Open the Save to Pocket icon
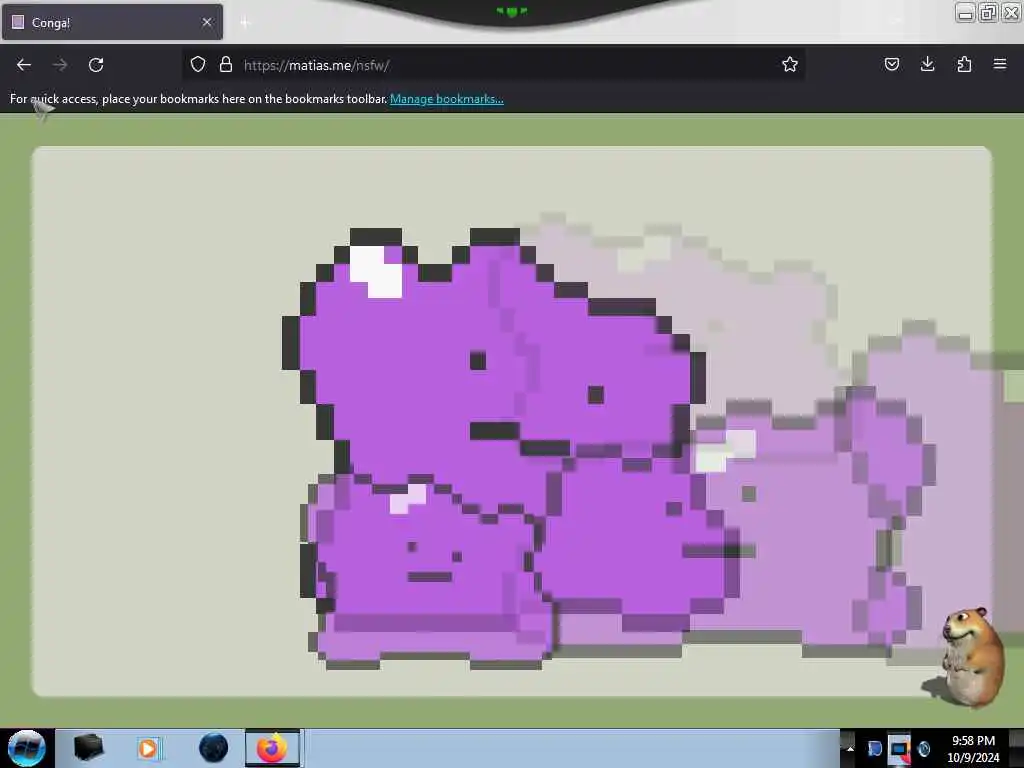 coord(891,64)
